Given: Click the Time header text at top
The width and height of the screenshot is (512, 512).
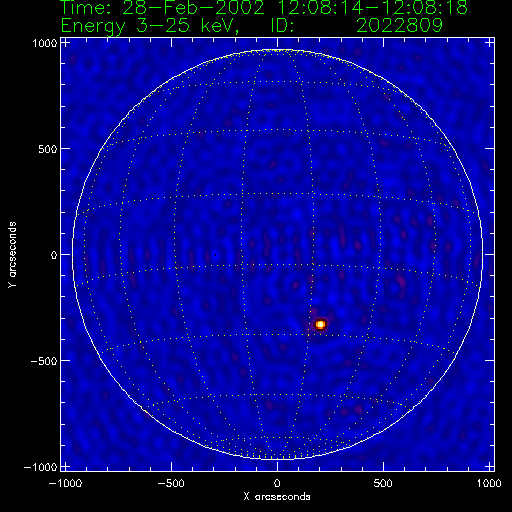Looking at the screenshot, I should coord(264,8).
